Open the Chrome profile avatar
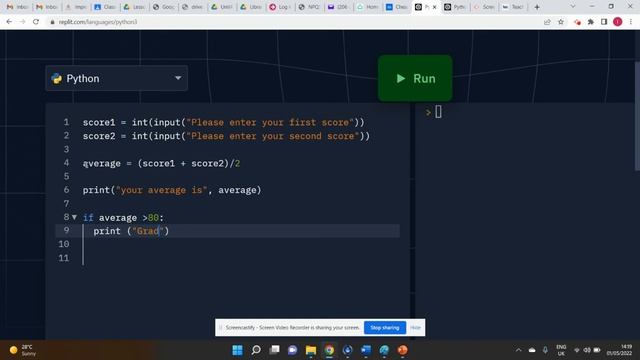This screenshot has height=360, width=640. coord(618,22)
